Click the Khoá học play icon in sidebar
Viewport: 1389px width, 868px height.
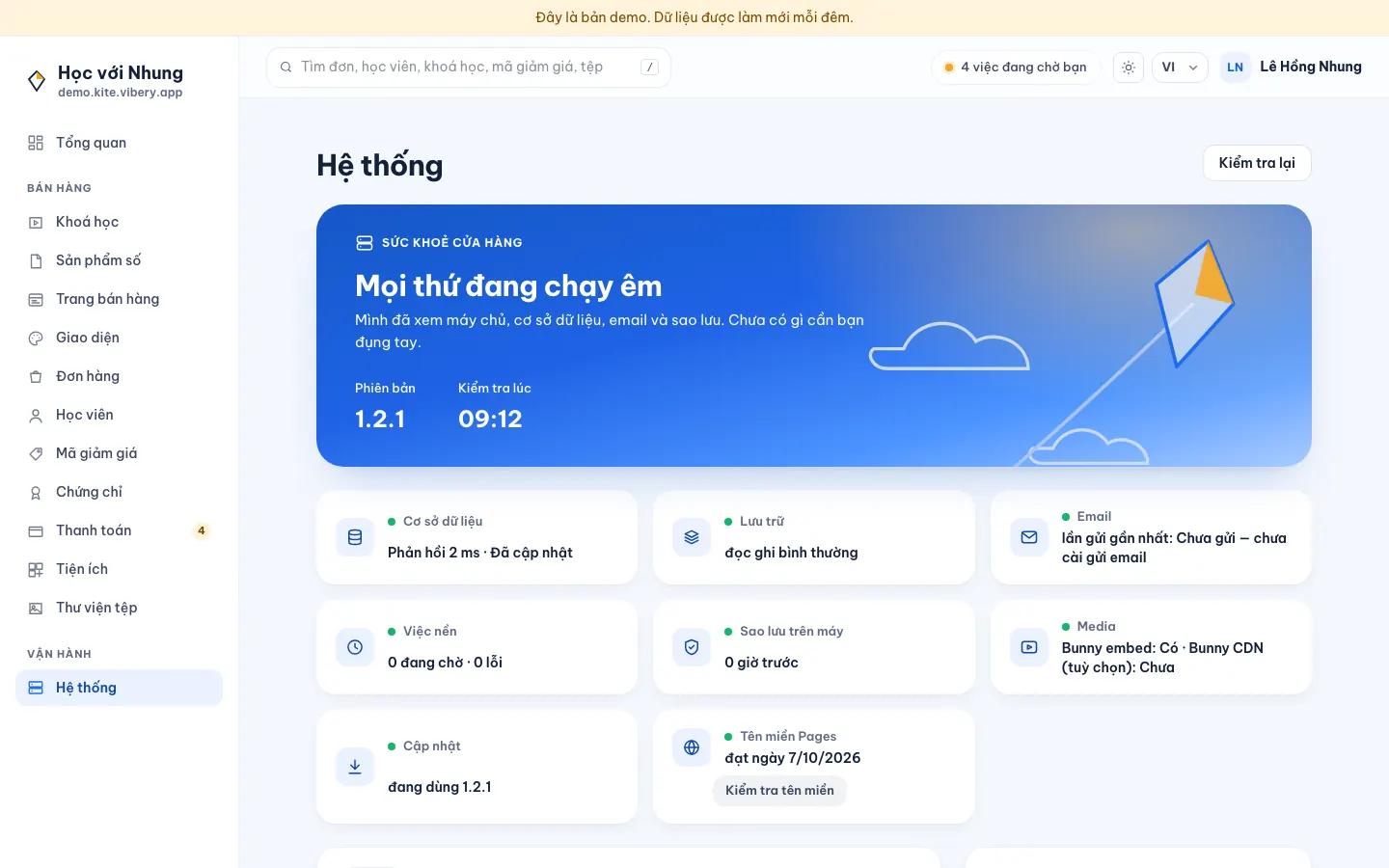click(x=36, y=222)
